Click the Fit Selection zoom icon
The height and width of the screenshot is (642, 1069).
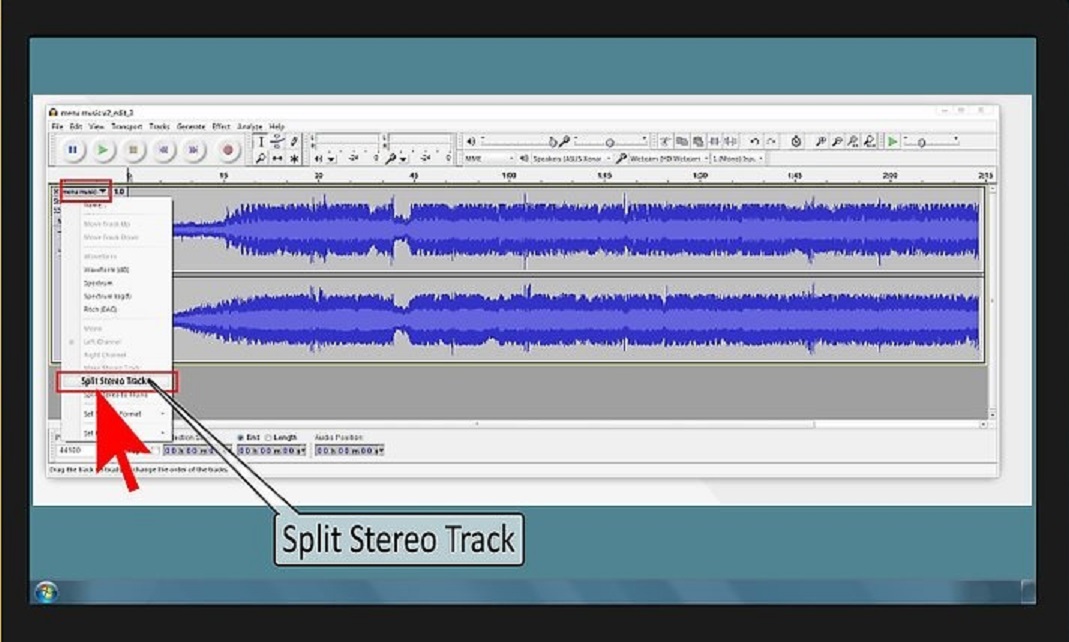coord(854,142)
